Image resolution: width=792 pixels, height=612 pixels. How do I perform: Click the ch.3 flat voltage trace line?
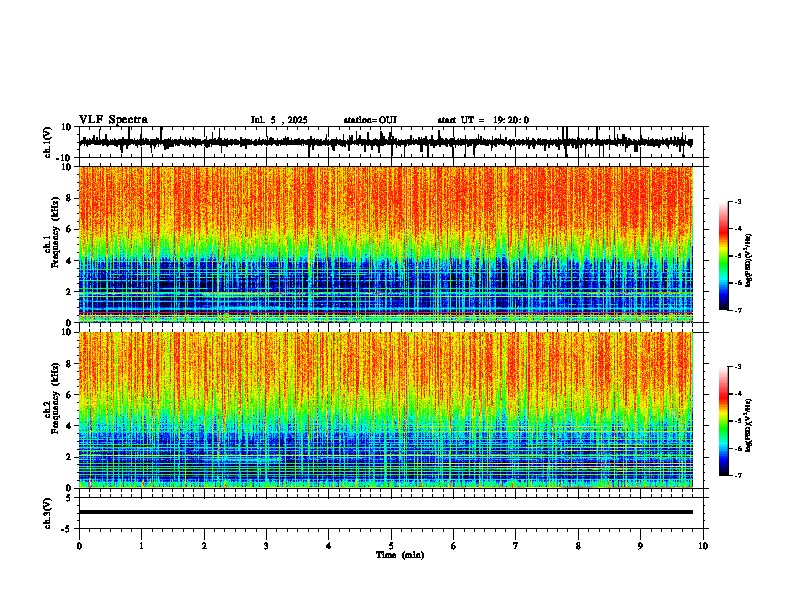point(386,512)
